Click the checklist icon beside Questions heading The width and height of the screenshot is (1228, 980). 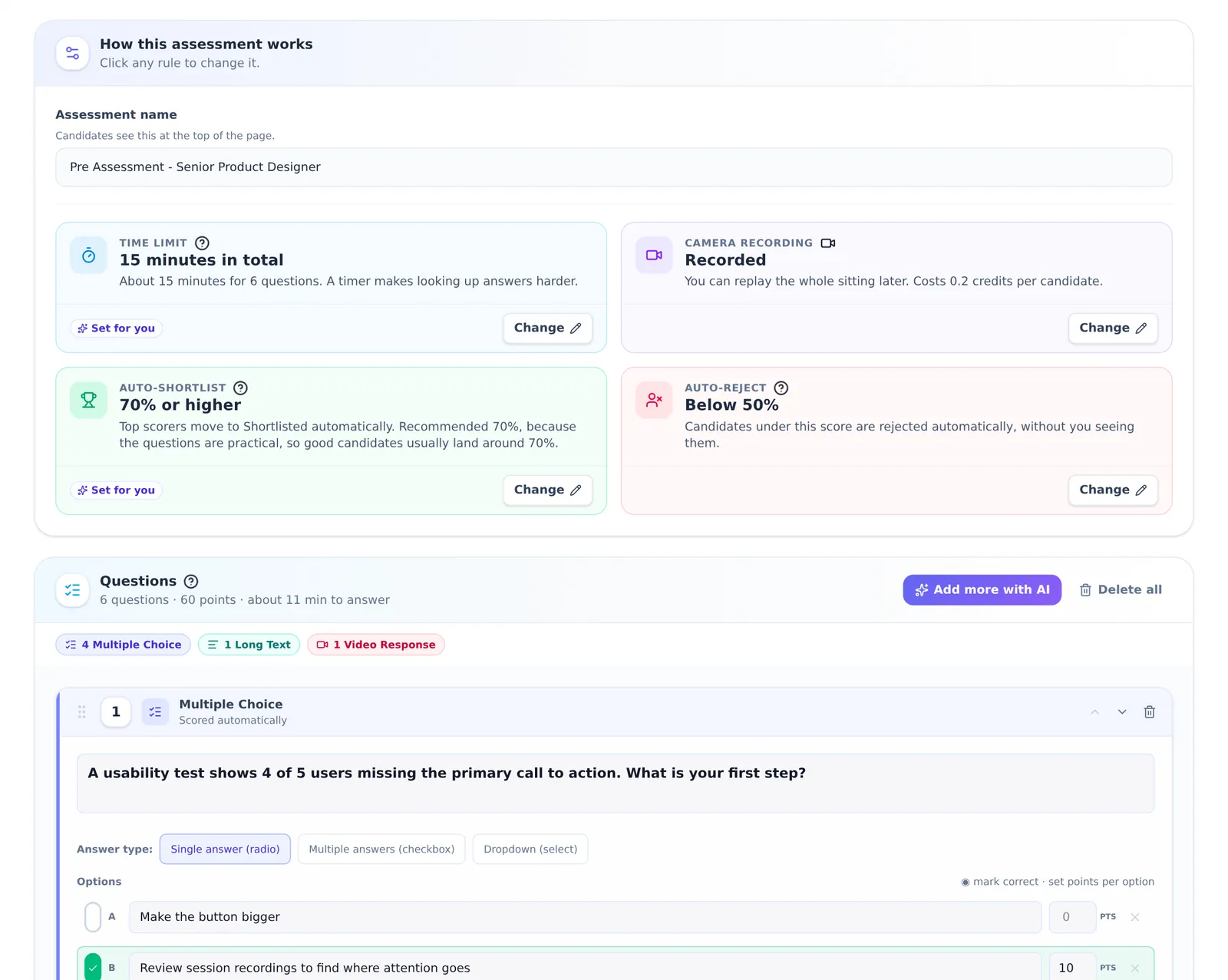pyautogui.click(x=72, y=590)
